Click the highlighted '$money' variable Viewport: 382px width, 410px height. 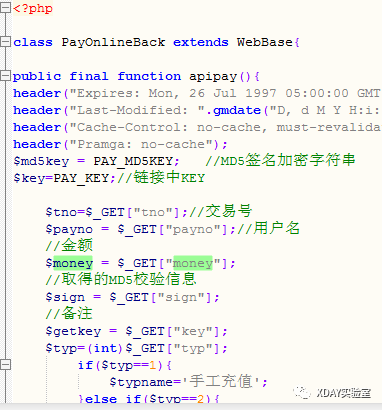click(69, 263)
